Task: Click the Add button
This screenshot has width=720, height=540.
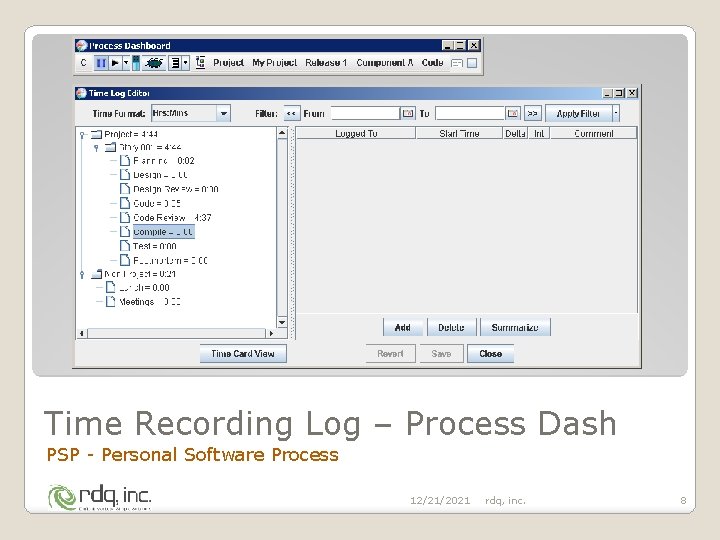Action: tap(402, 327)
